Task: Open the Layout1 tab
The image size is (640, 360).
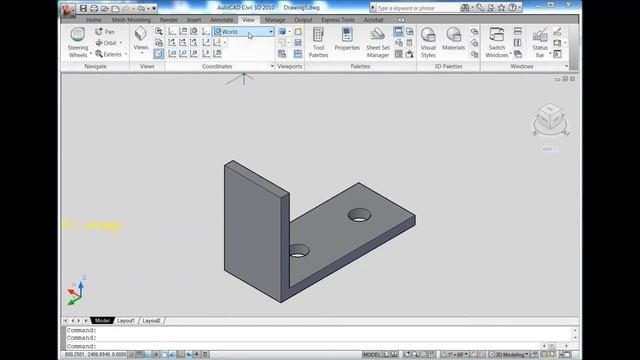Action: tap(125, 321)
